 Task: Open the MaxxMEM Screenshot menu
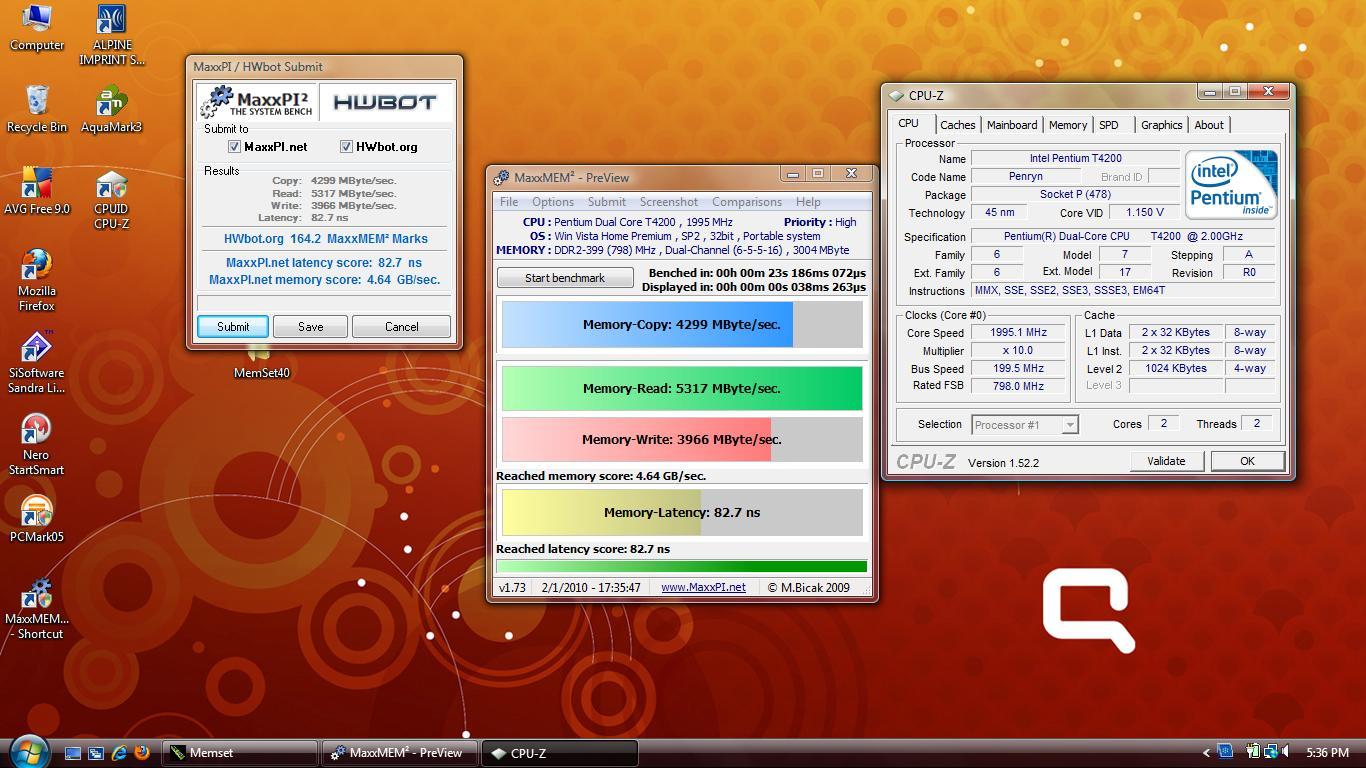pos(669,202)
